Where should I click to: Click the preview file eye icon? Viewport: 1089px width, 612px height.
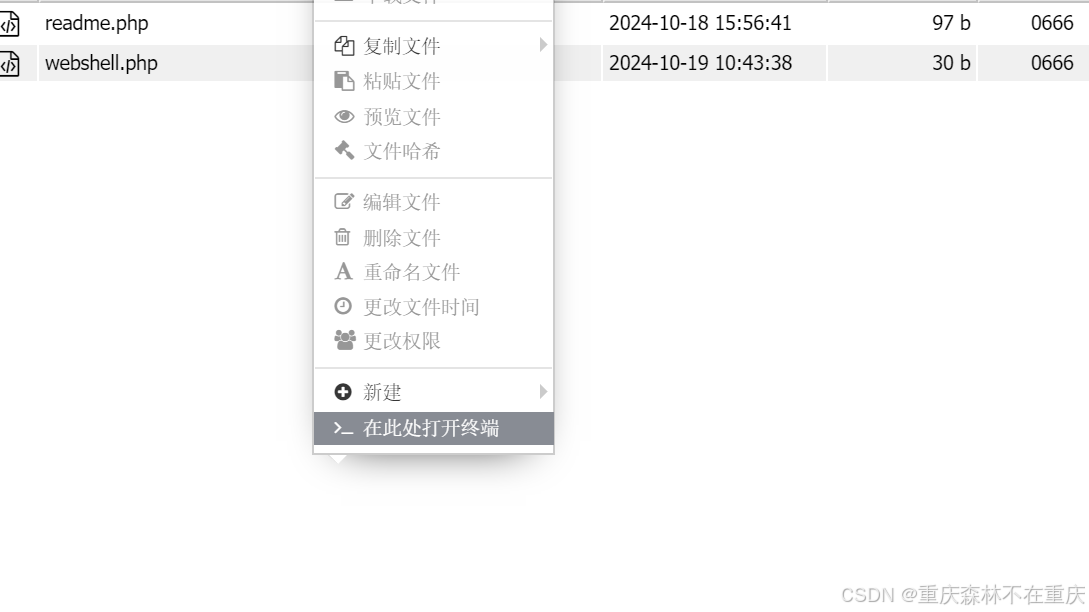coord(344,116)
